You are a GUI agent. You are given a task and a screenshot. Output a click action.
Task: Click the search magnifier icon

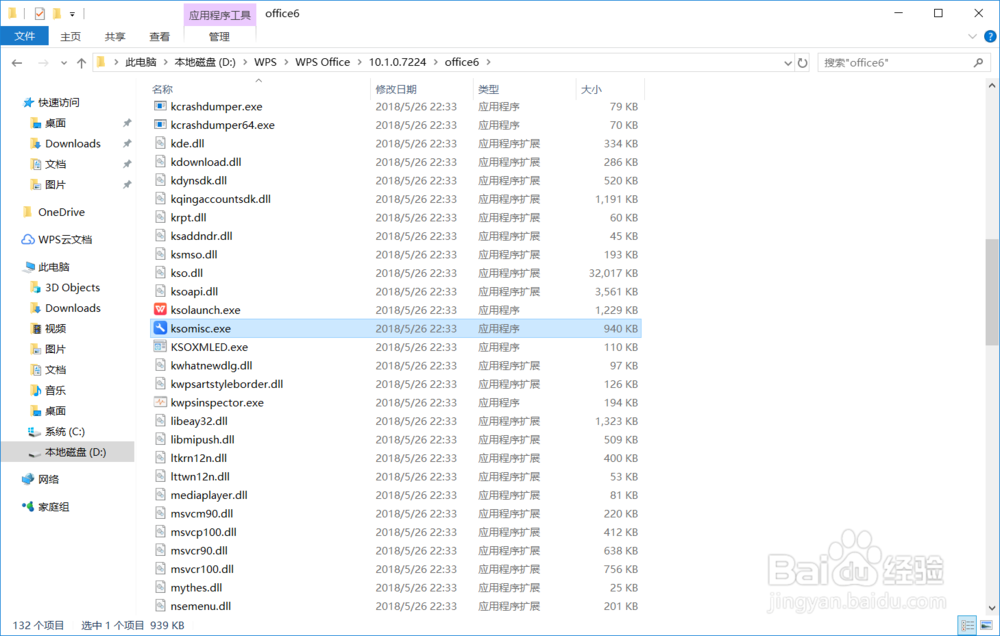(x=978, y=63)
